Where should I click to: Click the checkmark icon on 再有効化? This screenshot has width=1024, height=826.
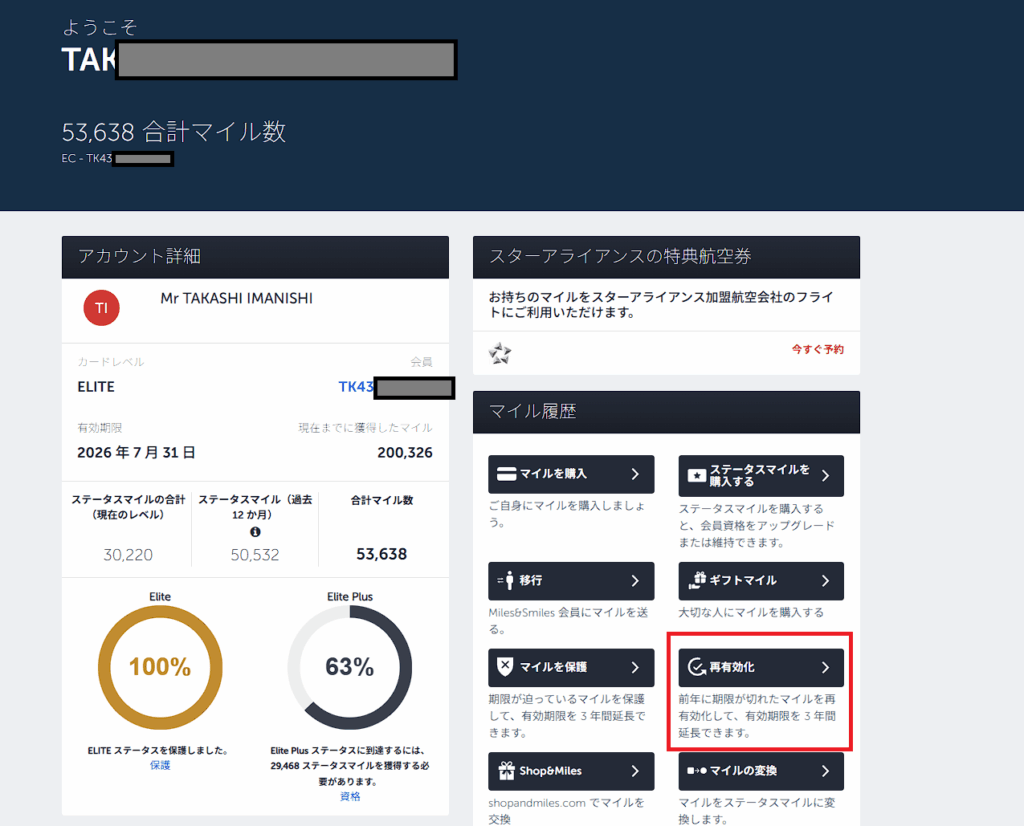point(696,667)
